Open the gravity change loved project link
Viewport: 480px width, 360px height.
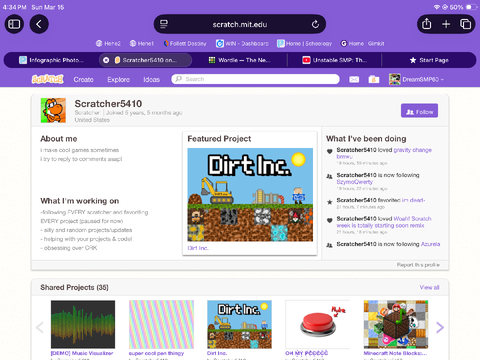tap(384, 153)
